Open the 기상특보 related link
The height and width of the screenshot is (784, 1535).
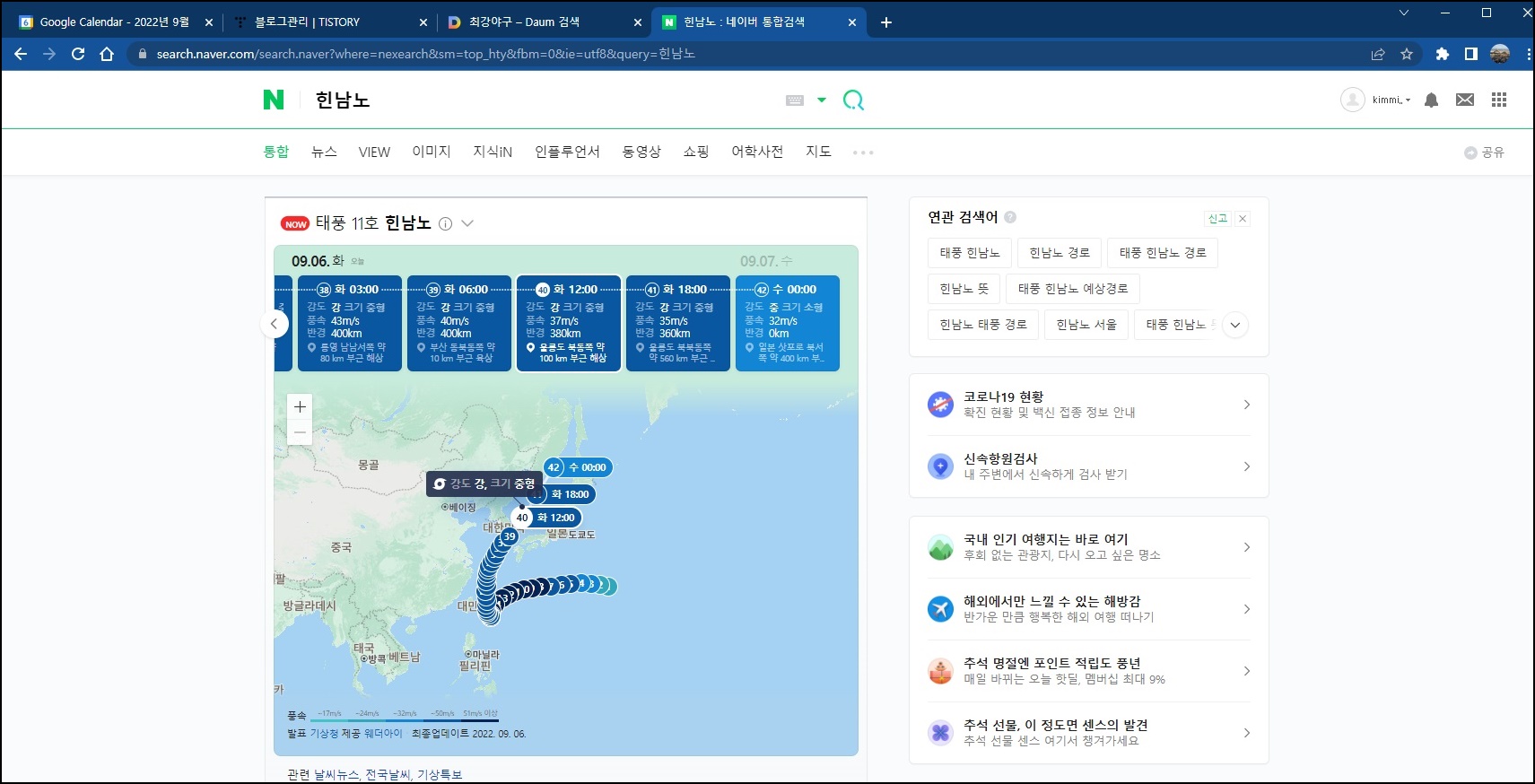pos(440,774)
